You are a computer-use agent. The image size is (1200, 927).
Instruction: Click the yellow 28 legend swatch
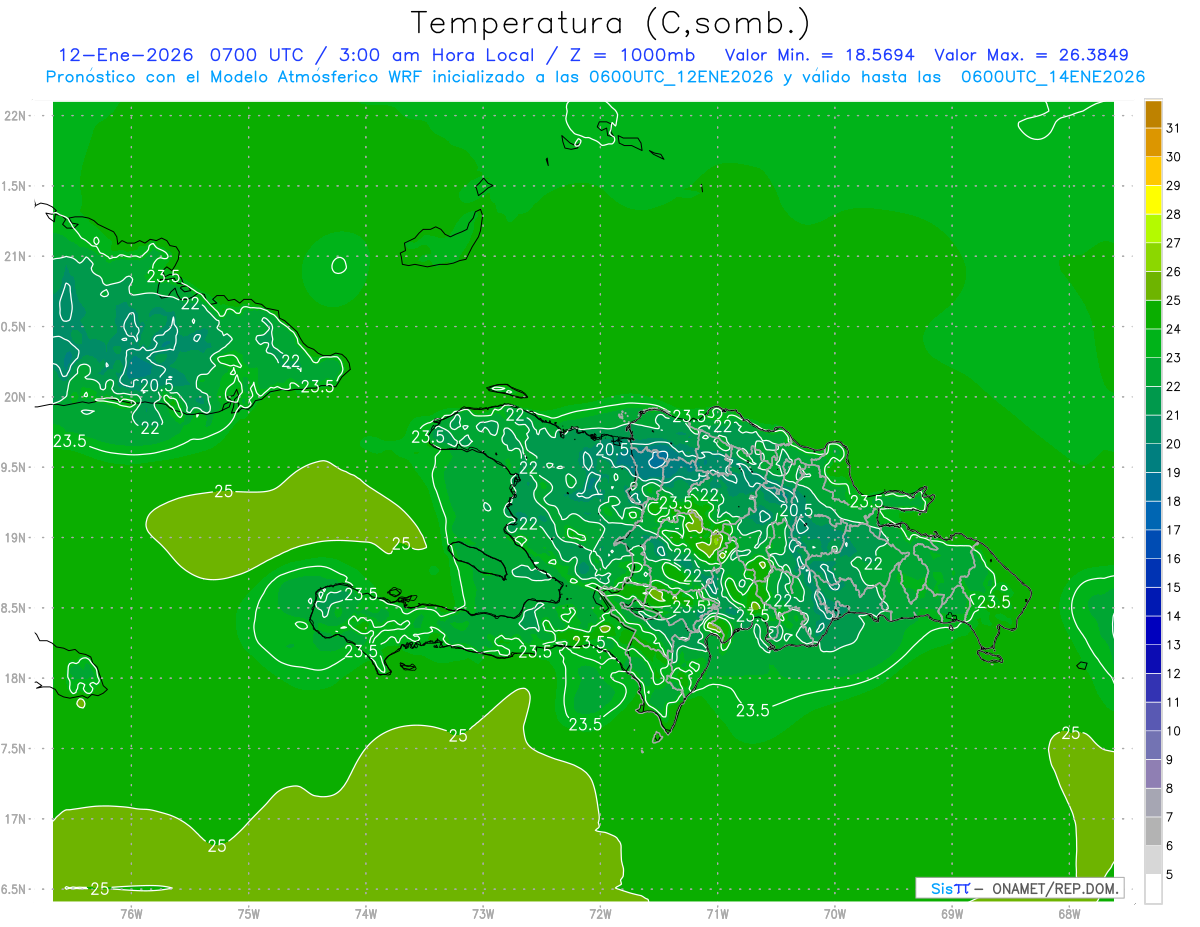(1153, 199)
